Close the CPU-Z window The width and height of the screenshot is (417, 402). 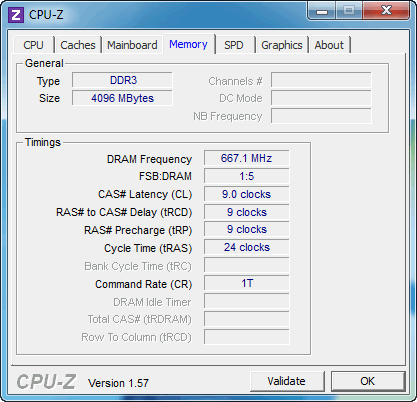(386, 11)
